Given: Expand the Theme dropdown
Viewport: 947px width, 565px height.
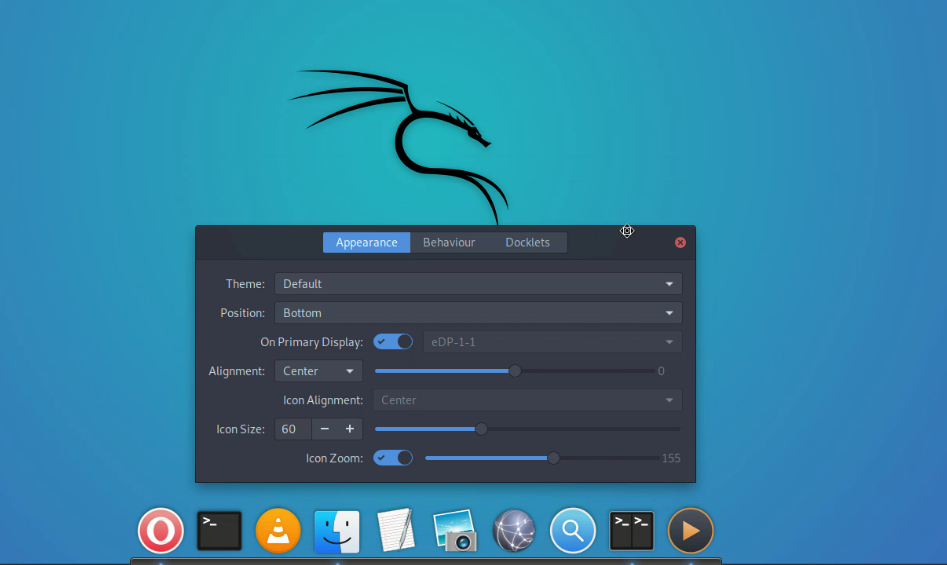Looking at the screenshot, I should coord(478,284).
